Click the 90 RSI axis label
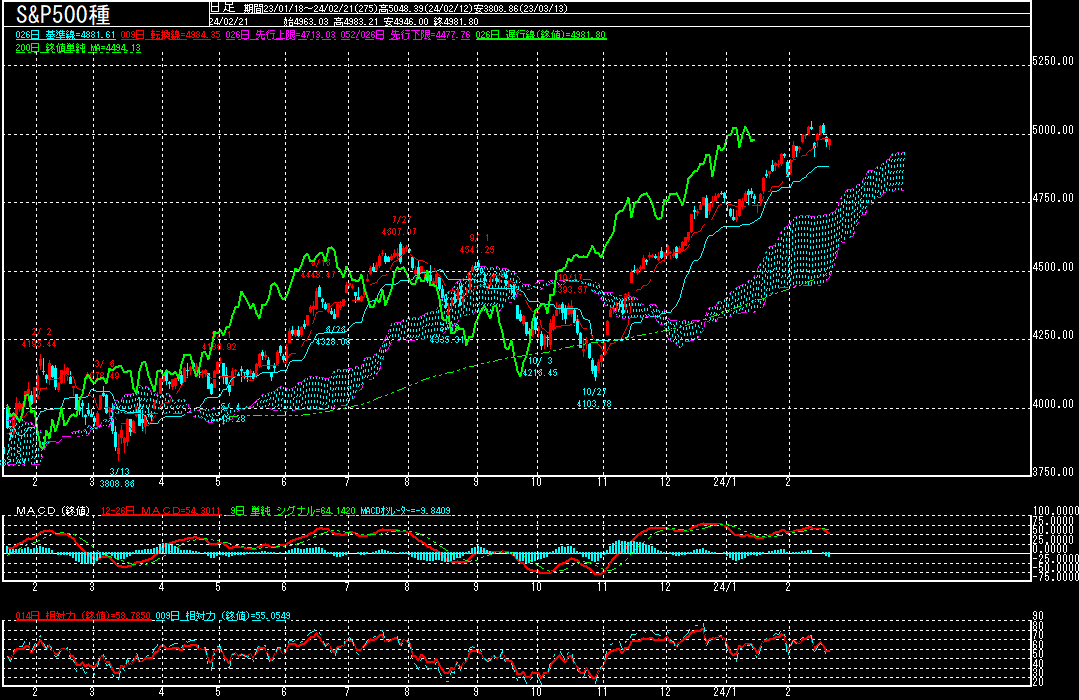Viewport: 1079px width, 700px height. point(1038,616)
